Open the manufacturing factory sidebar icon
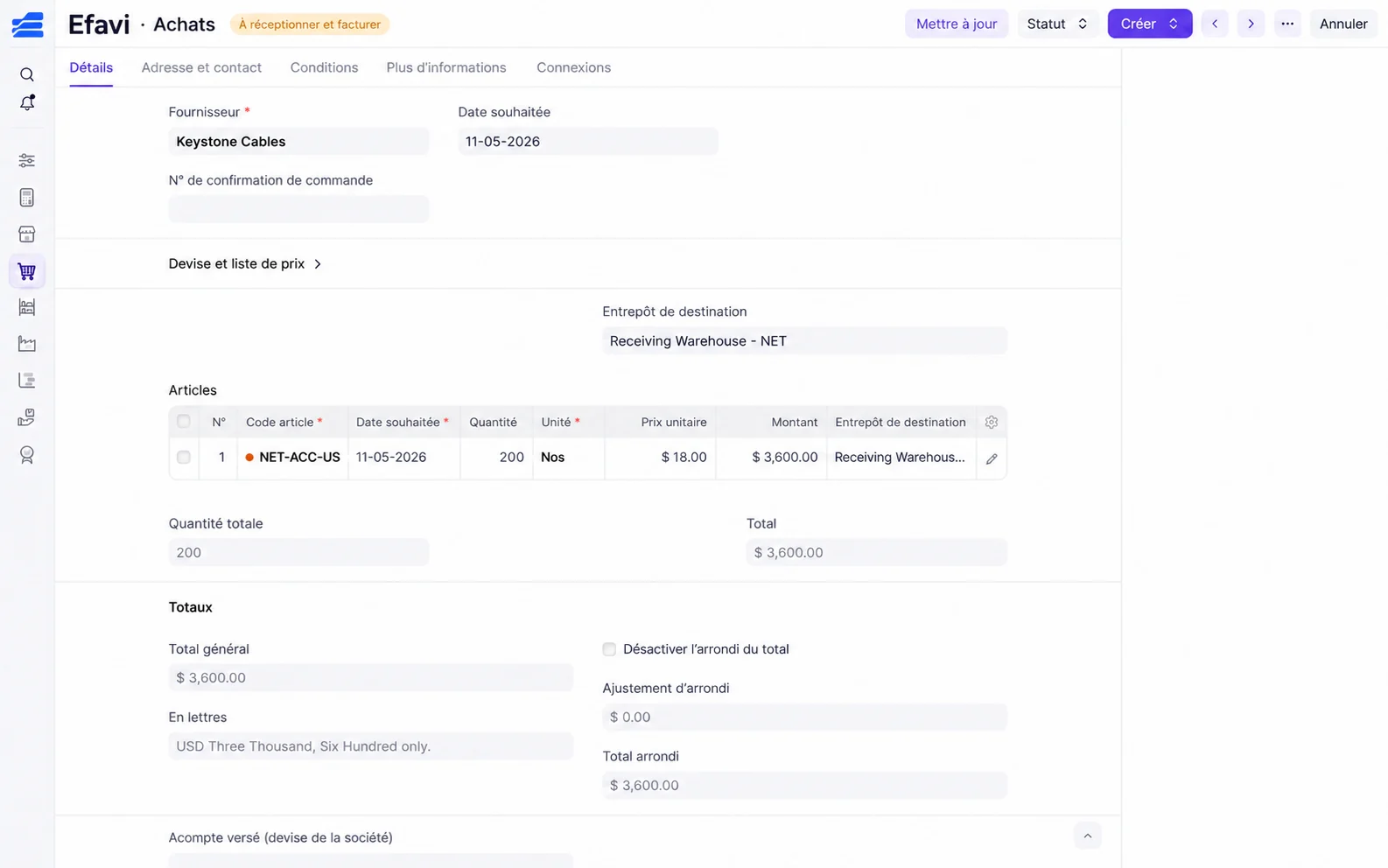The image size is (1388, 868). tap(27, 344)
